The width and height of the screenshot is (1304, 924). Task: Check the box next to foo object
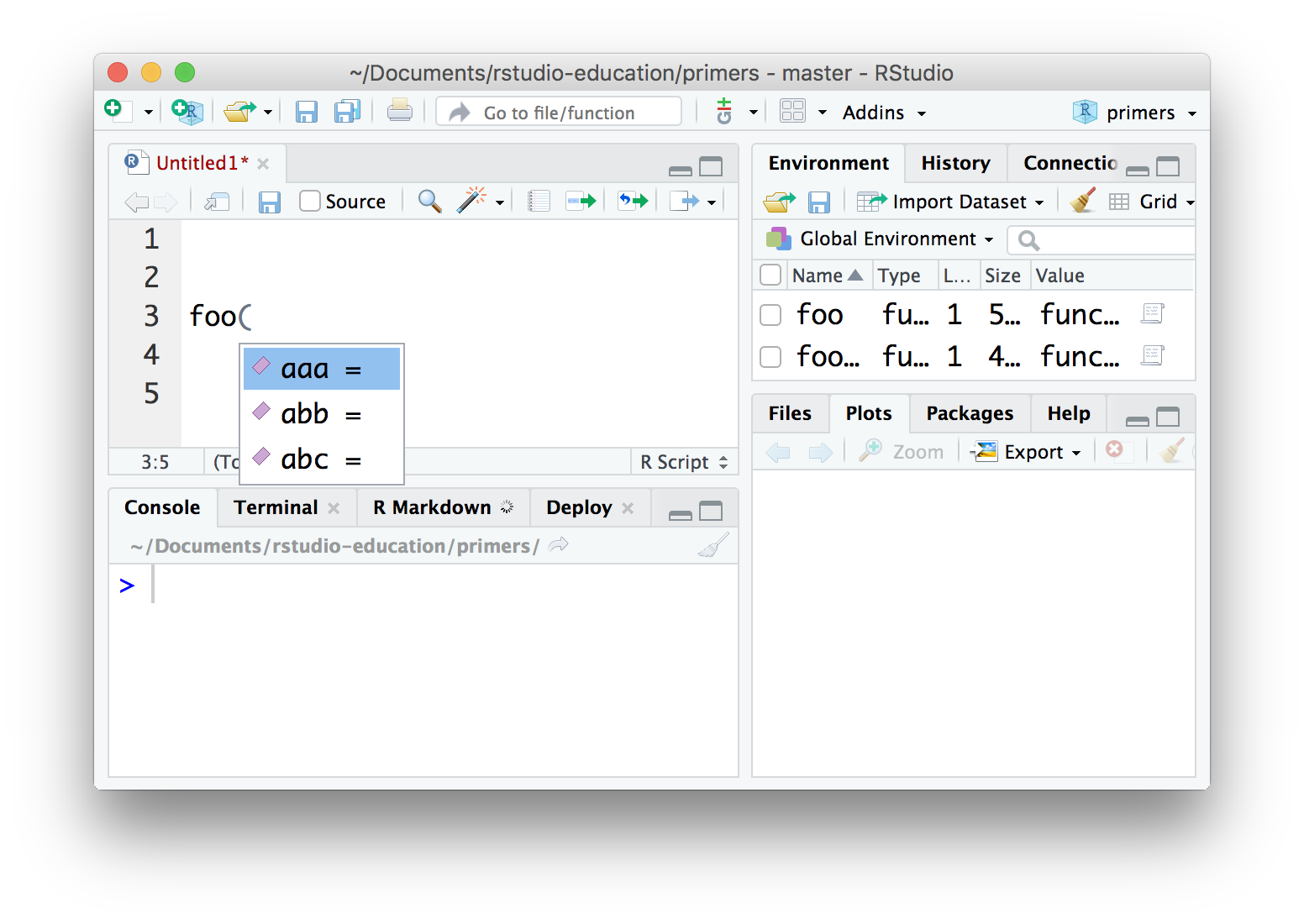[x=770, y=315]
